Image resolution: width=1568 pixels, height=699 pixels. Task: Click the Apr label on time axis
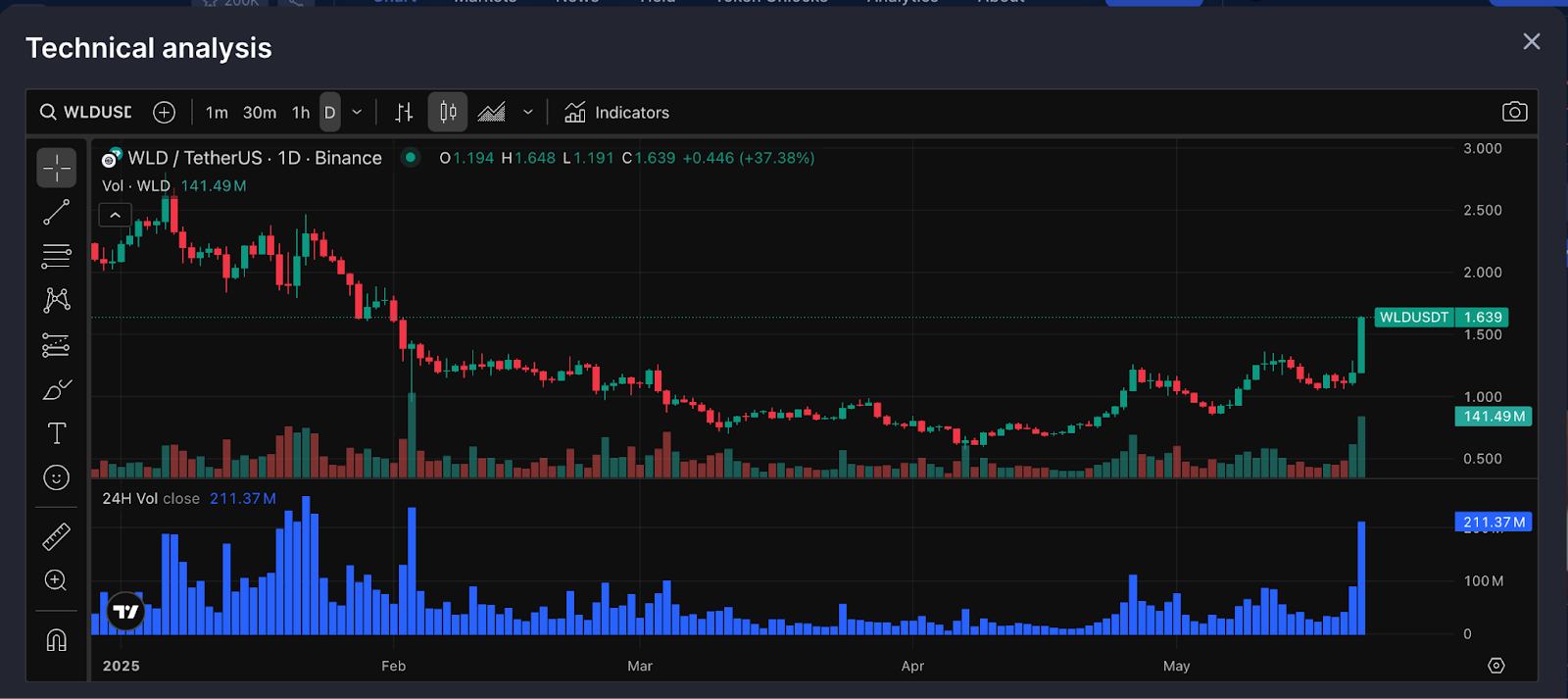point(912,666)
